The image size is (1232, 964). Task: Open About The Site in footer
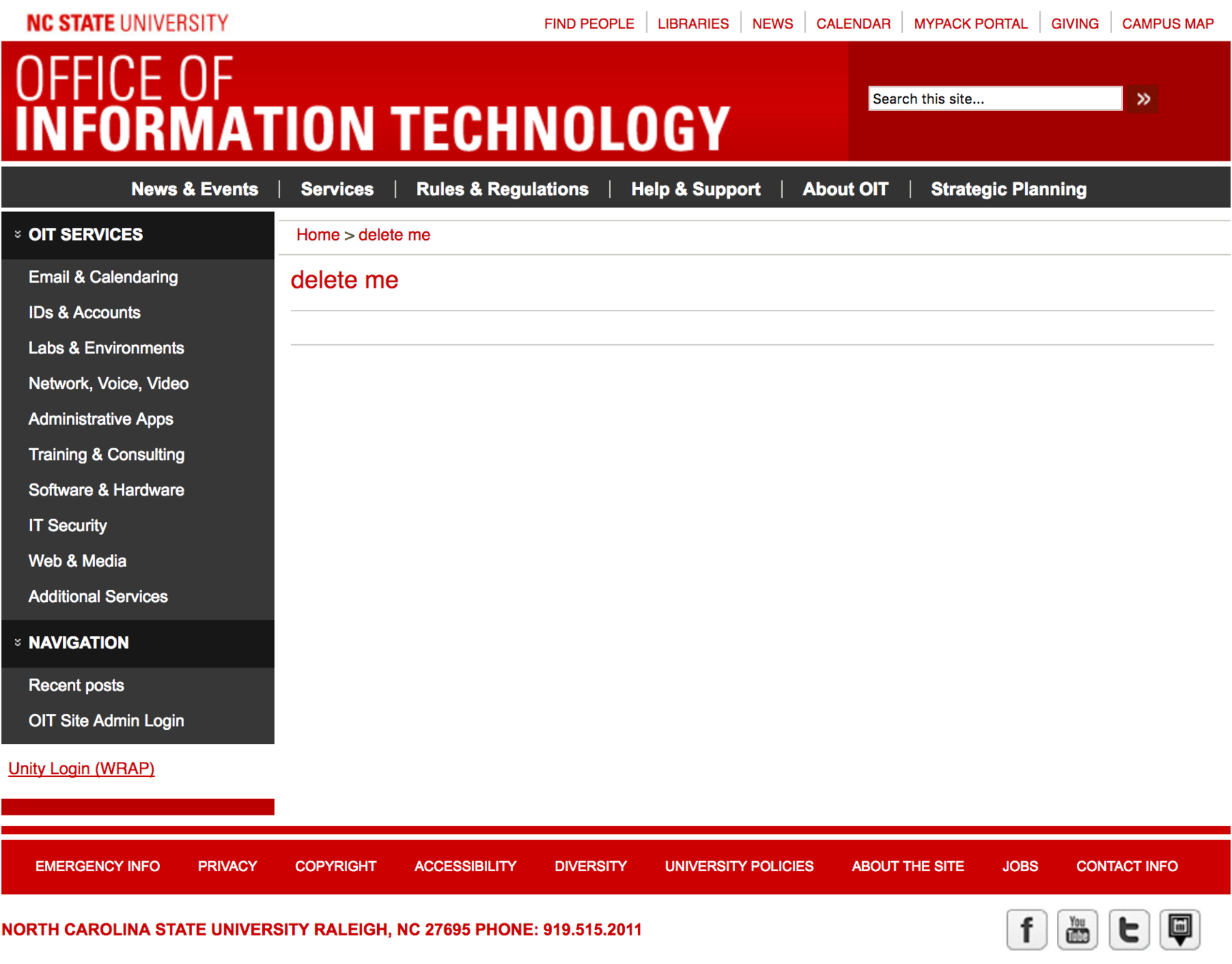click(908, 866)
